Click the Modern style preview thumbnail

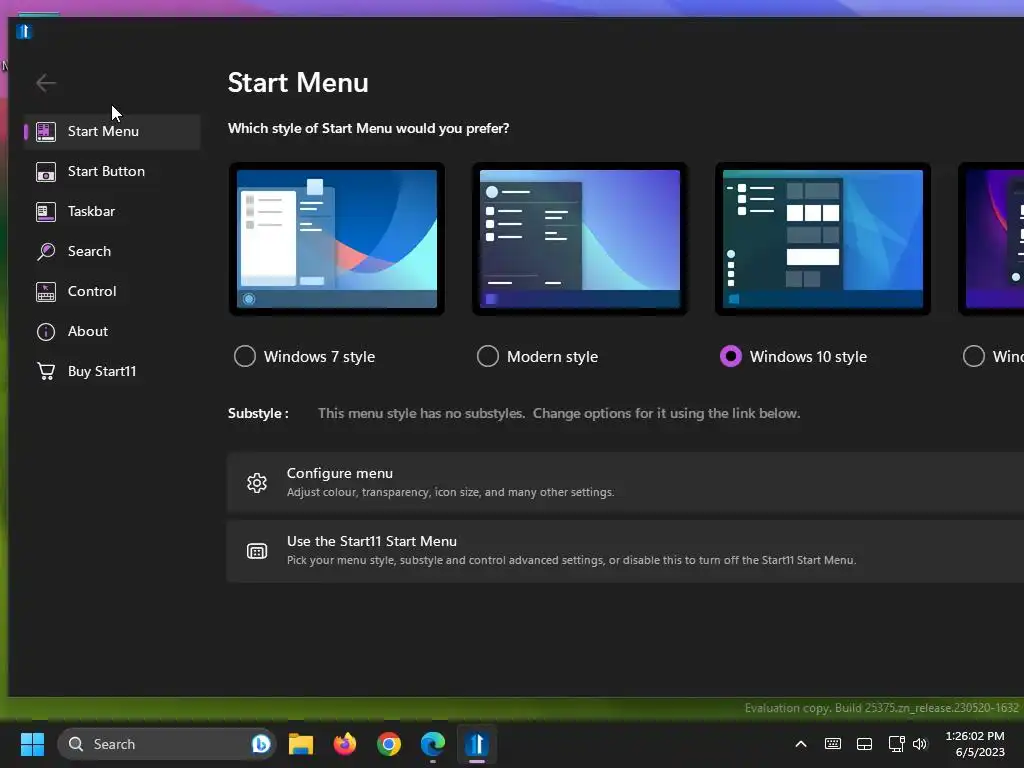580,239
